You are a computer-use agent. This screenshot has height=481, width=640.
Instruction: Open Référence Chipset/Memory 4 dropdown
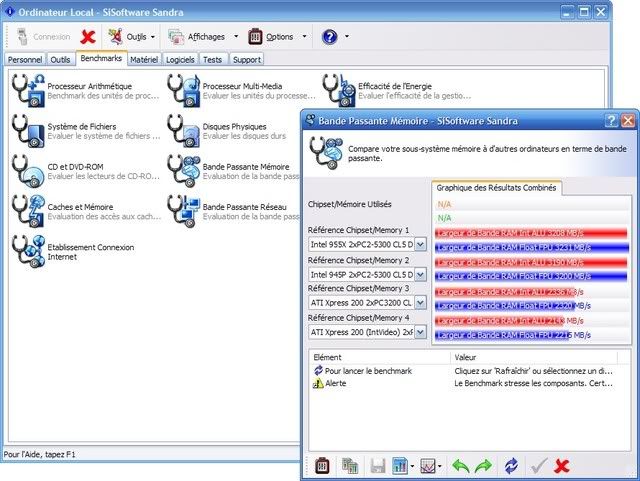tap(420, 332)
